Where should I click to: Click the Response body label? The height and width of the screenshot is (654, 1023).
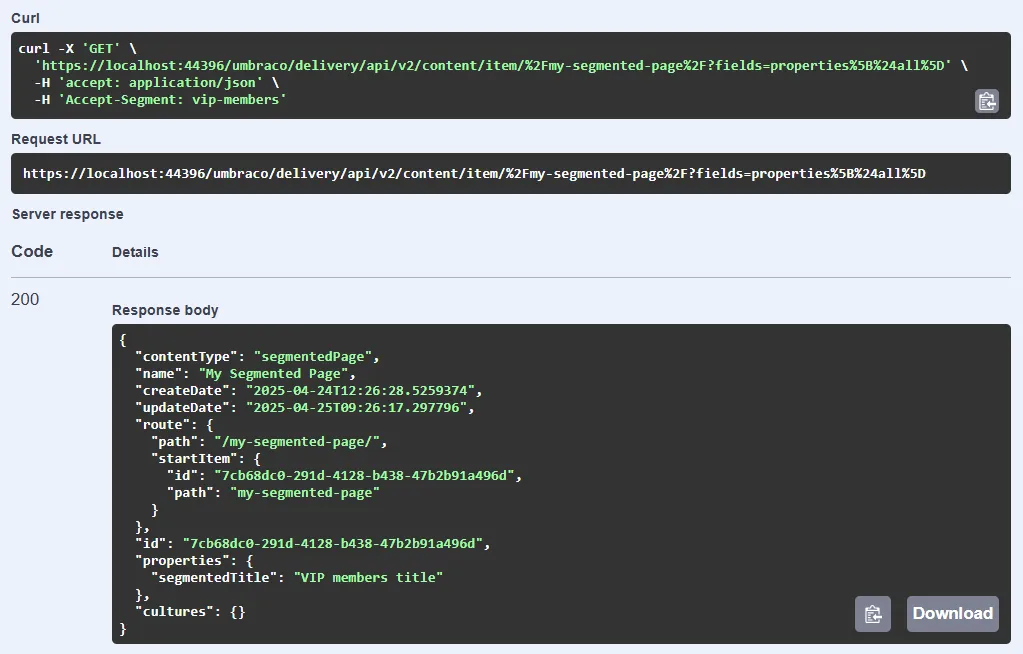165,310
